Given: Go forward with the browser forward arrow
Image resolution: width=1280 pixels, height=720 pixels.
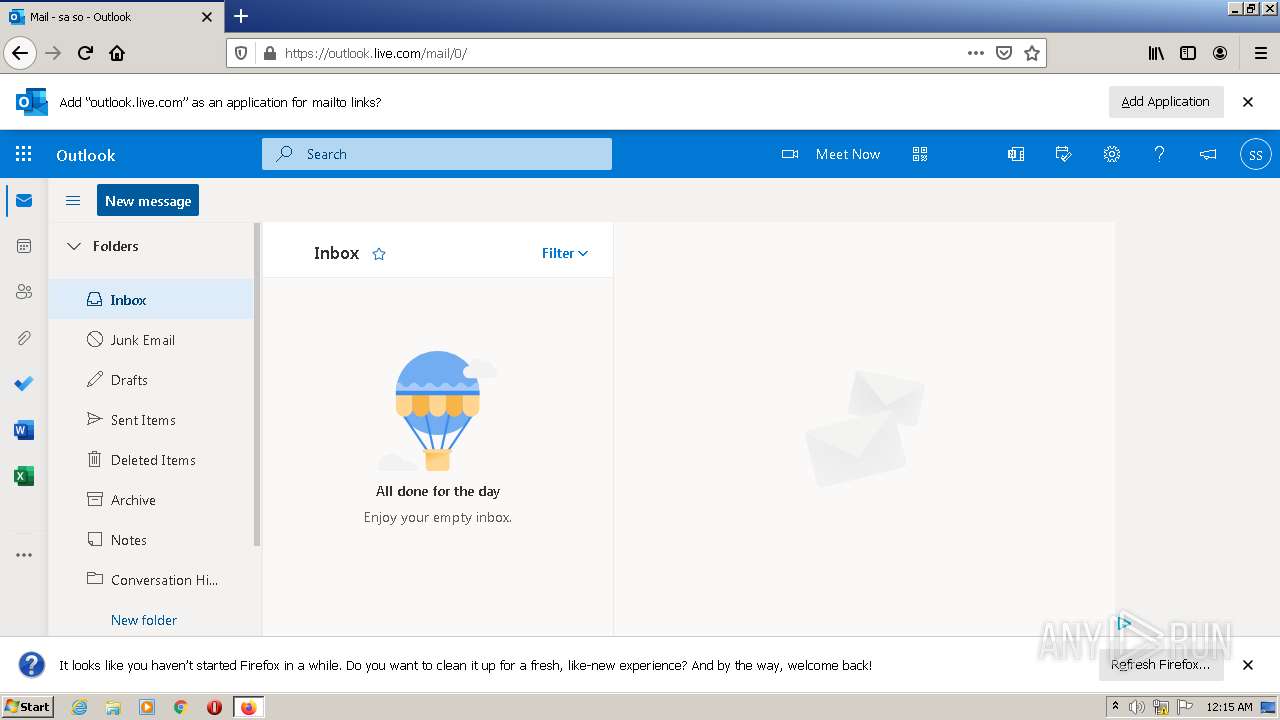Looking at the screenshot, I should tap(53, 53).
